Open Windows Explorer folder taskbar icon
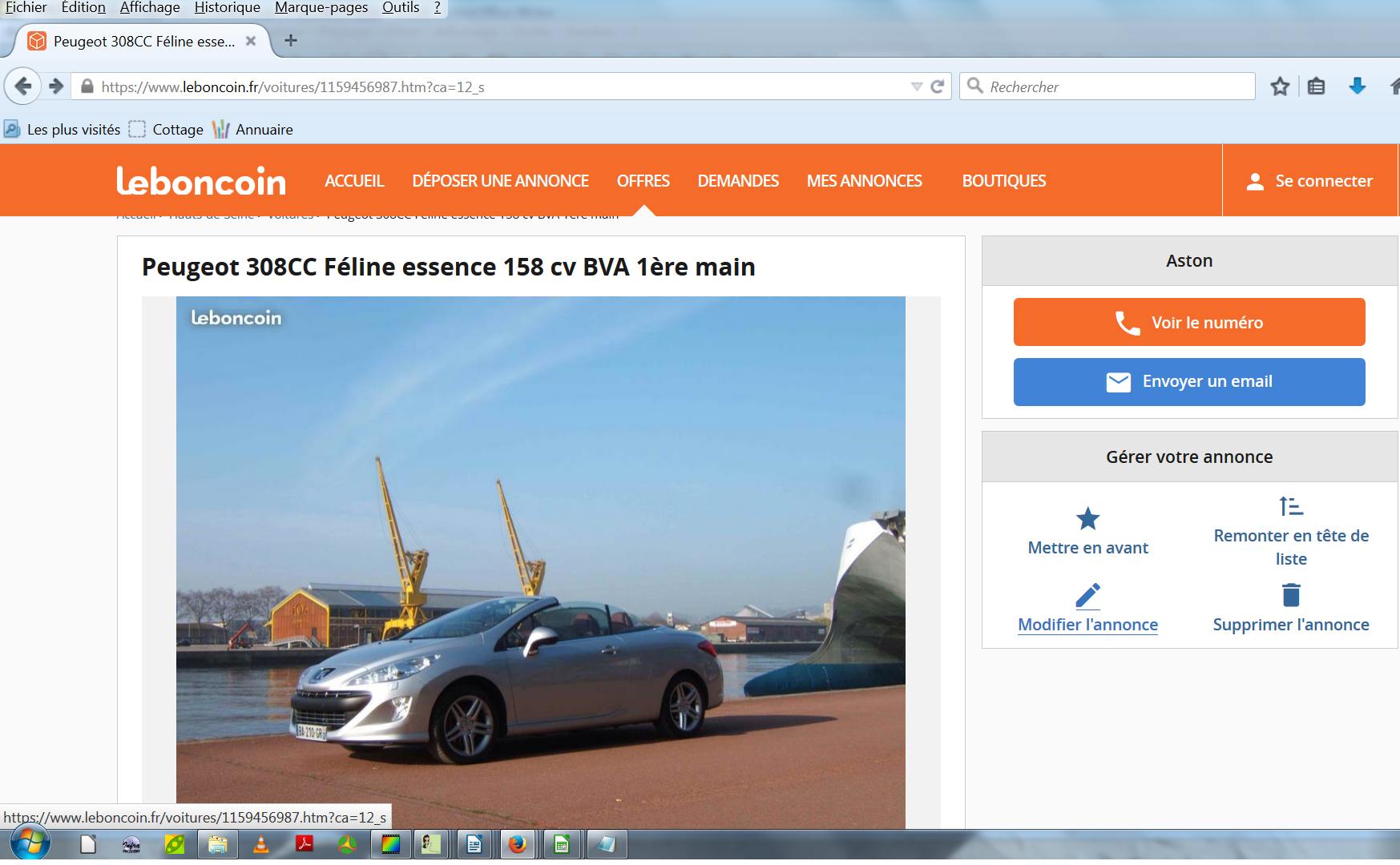The height and width of the screenshot is (865, 1400). pos(217,845)
